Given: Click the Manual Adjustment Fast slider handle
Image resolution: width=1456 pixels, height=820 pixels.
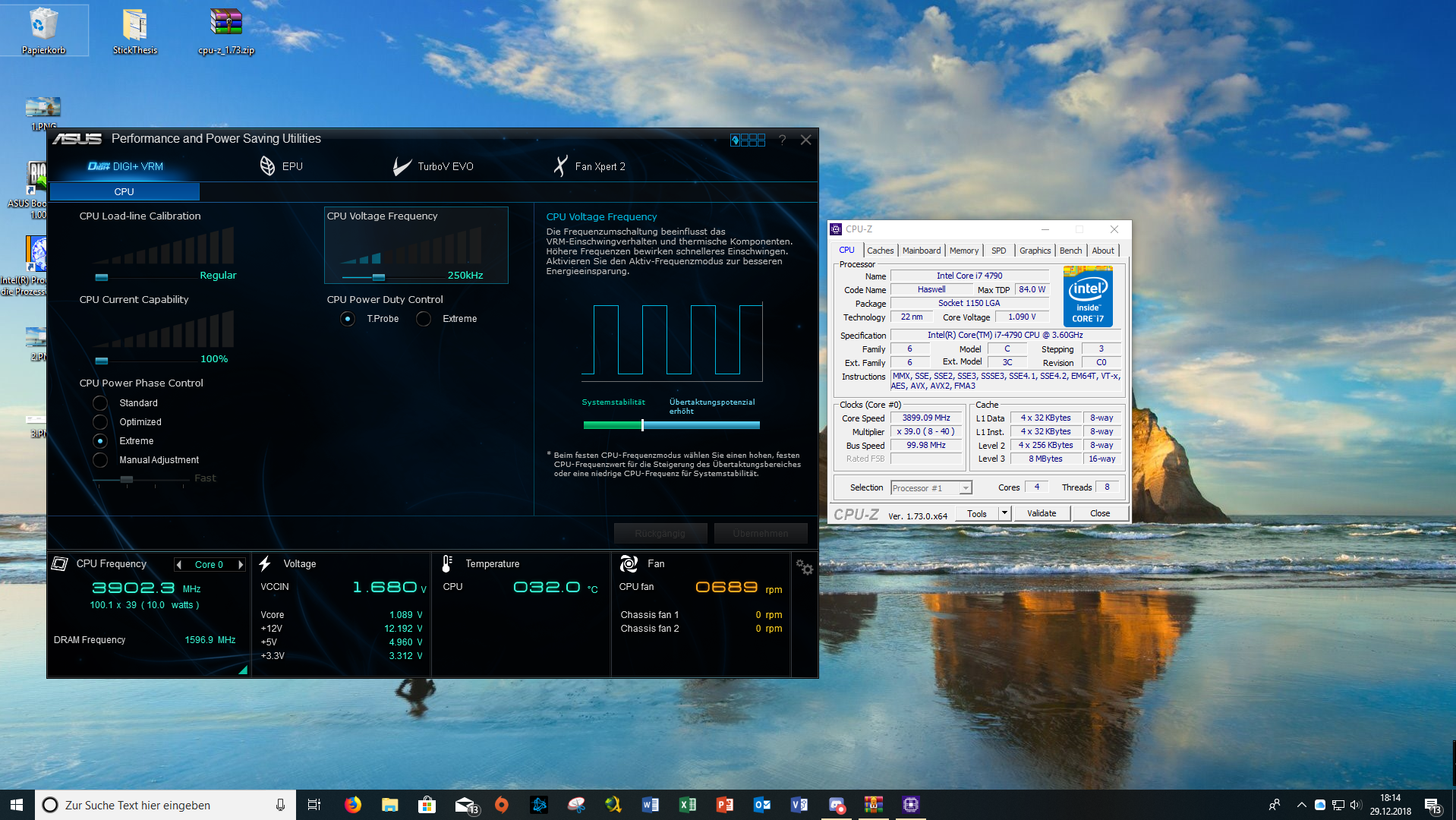Looking at the screenshot, I should coord(127,480).
